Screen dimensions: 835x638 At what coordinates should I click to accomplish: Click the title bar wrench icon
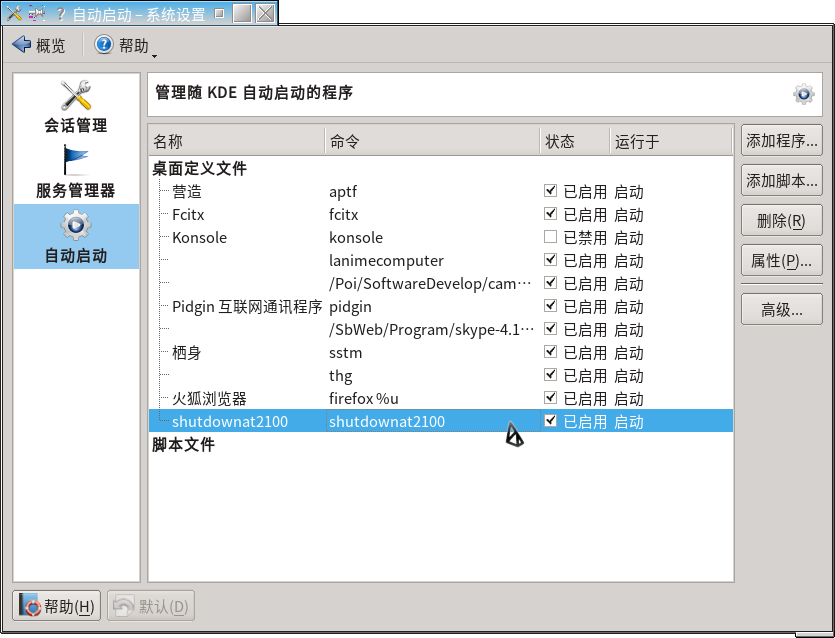13,13
